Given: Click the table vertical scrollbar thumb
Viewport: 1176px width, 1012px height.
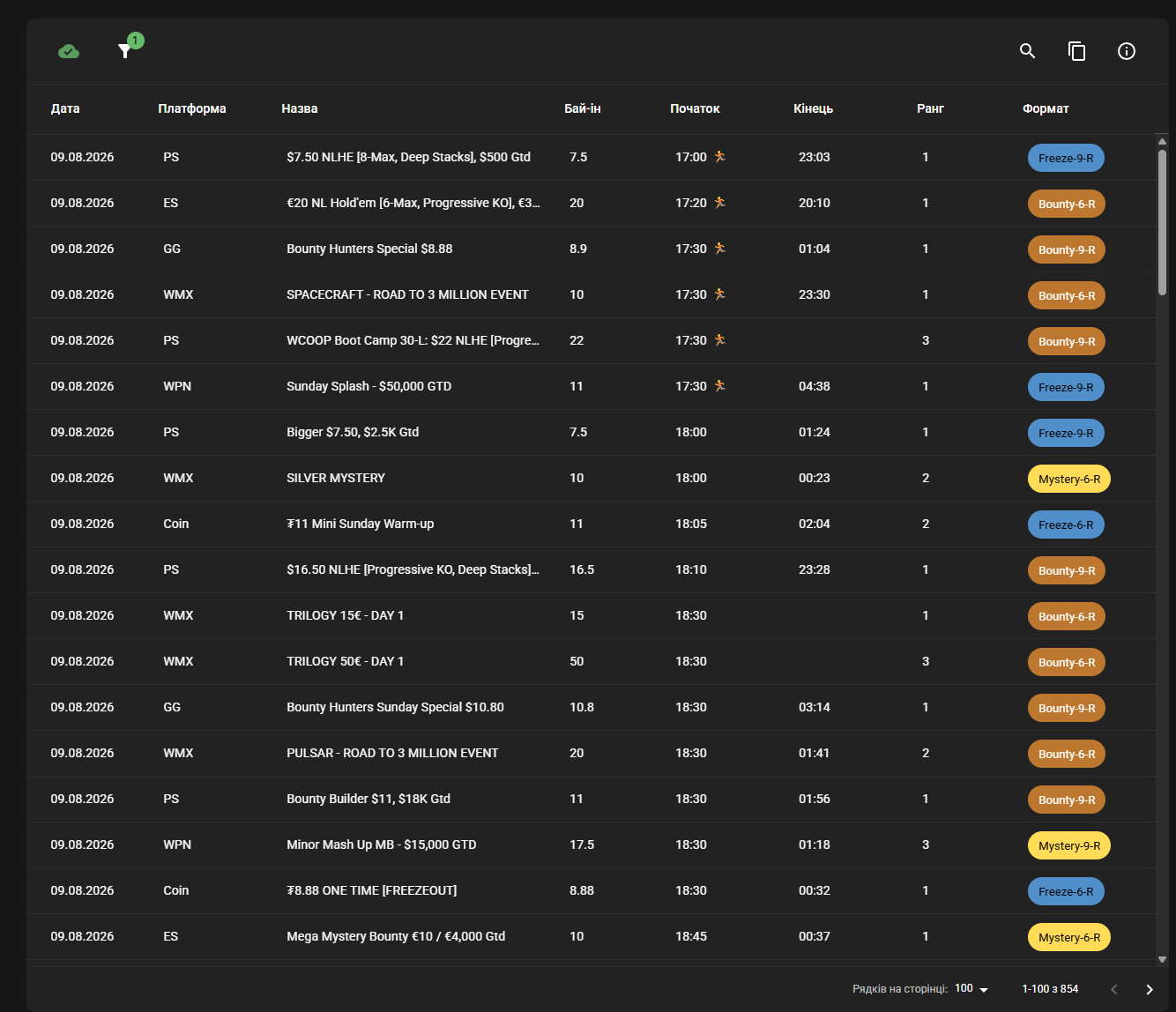Looking at the screenshot, I should pos(1162,222).
